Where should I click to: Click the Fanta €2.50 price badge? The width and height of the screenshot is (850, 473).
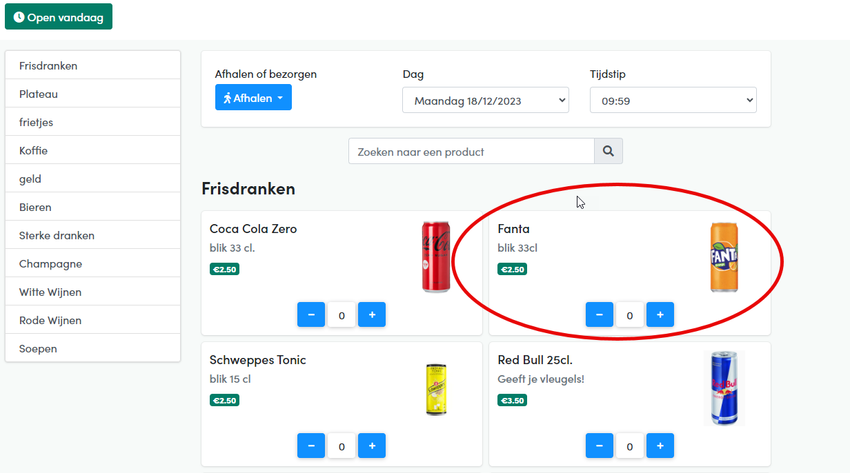(x=512, y=269)
